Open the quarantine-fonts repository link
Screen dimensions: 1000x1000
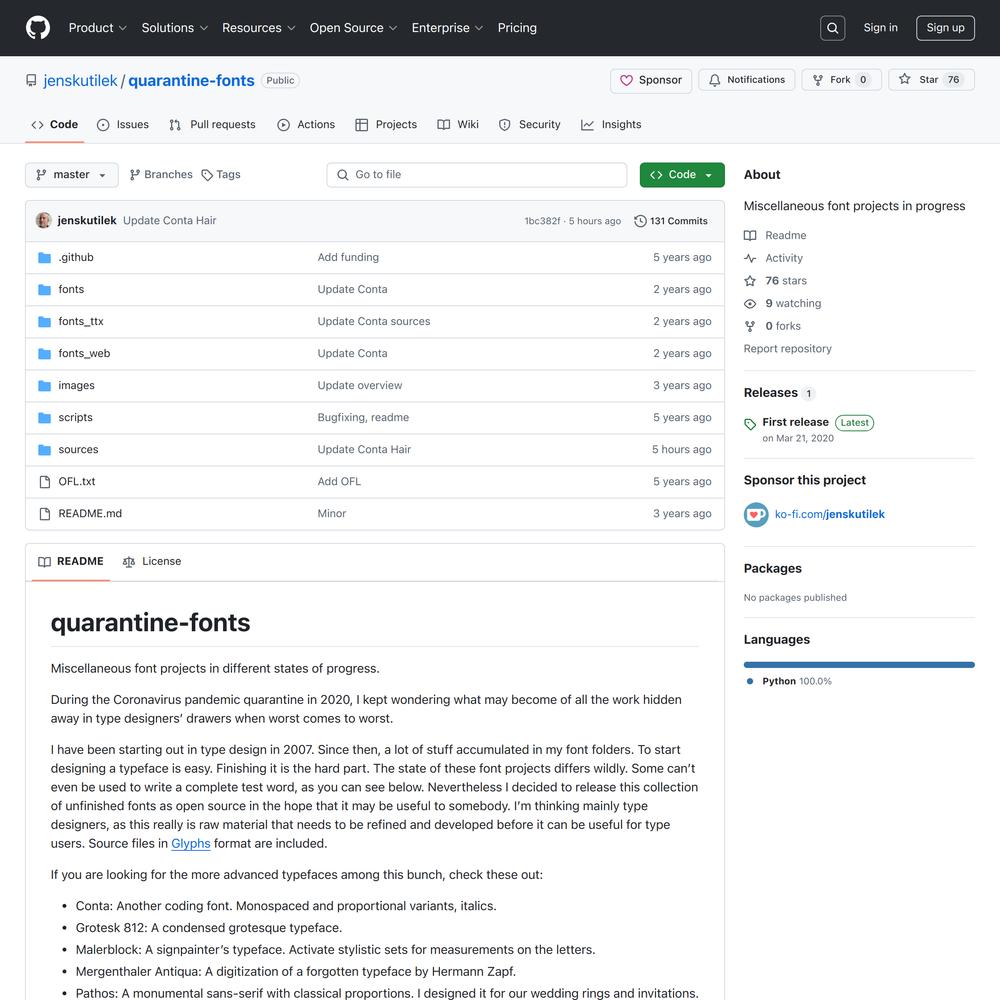point(191,81)
